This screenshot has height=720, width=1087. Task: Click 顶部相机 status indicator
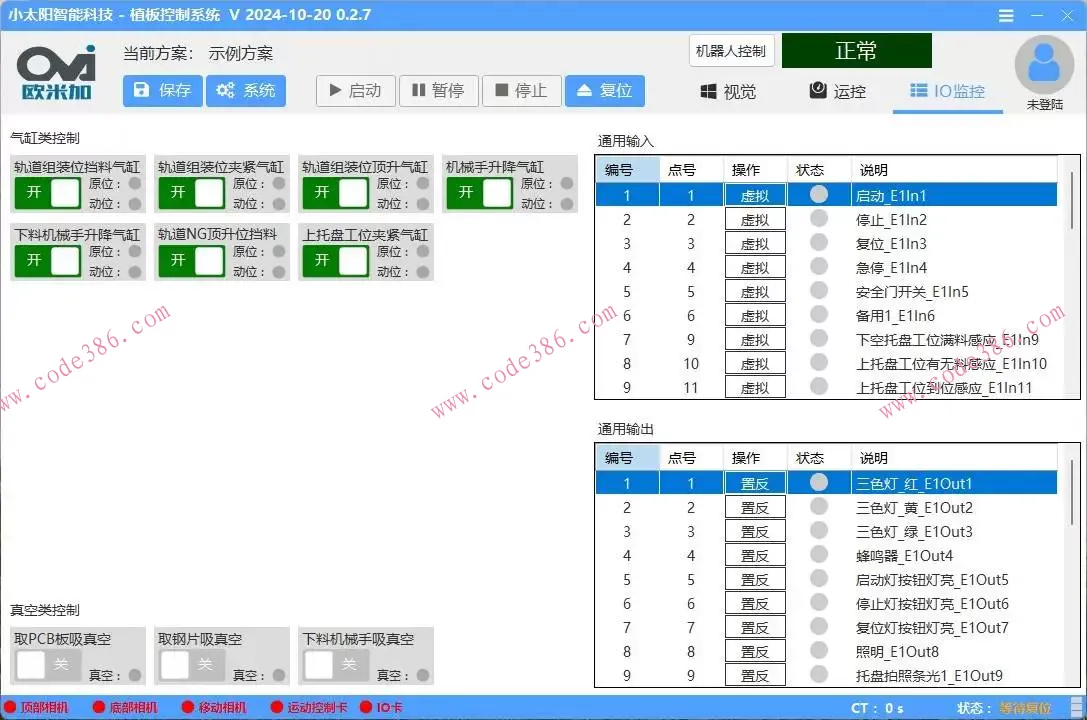[x=37, y=708]
